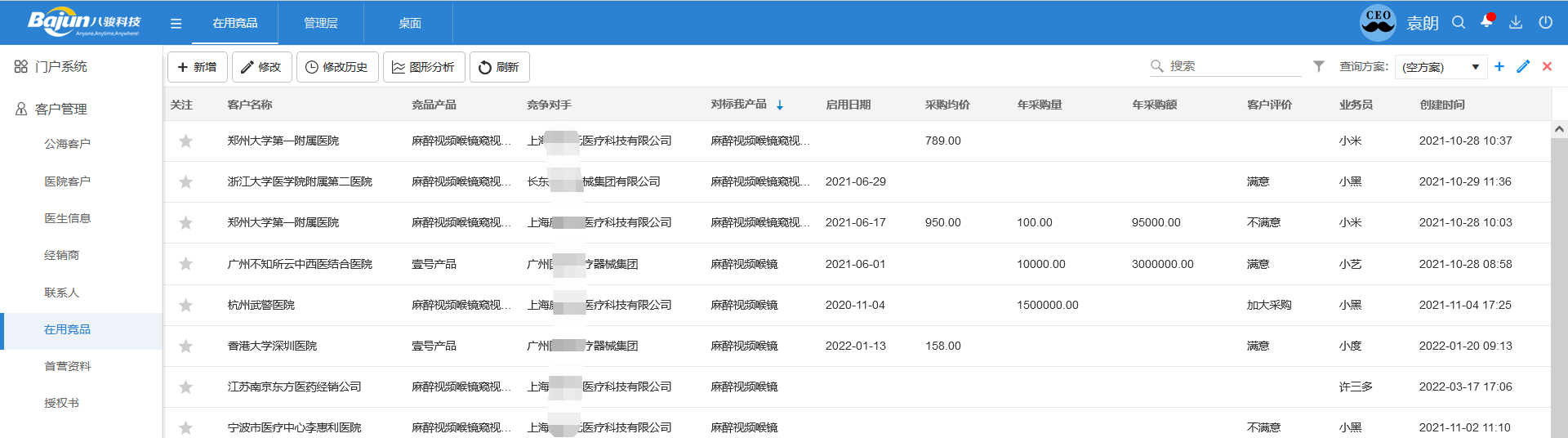Toggle favorite star for 香港大学深圳医院
The height and width of the screenshot is (438, 1568).
pos(186,346)
